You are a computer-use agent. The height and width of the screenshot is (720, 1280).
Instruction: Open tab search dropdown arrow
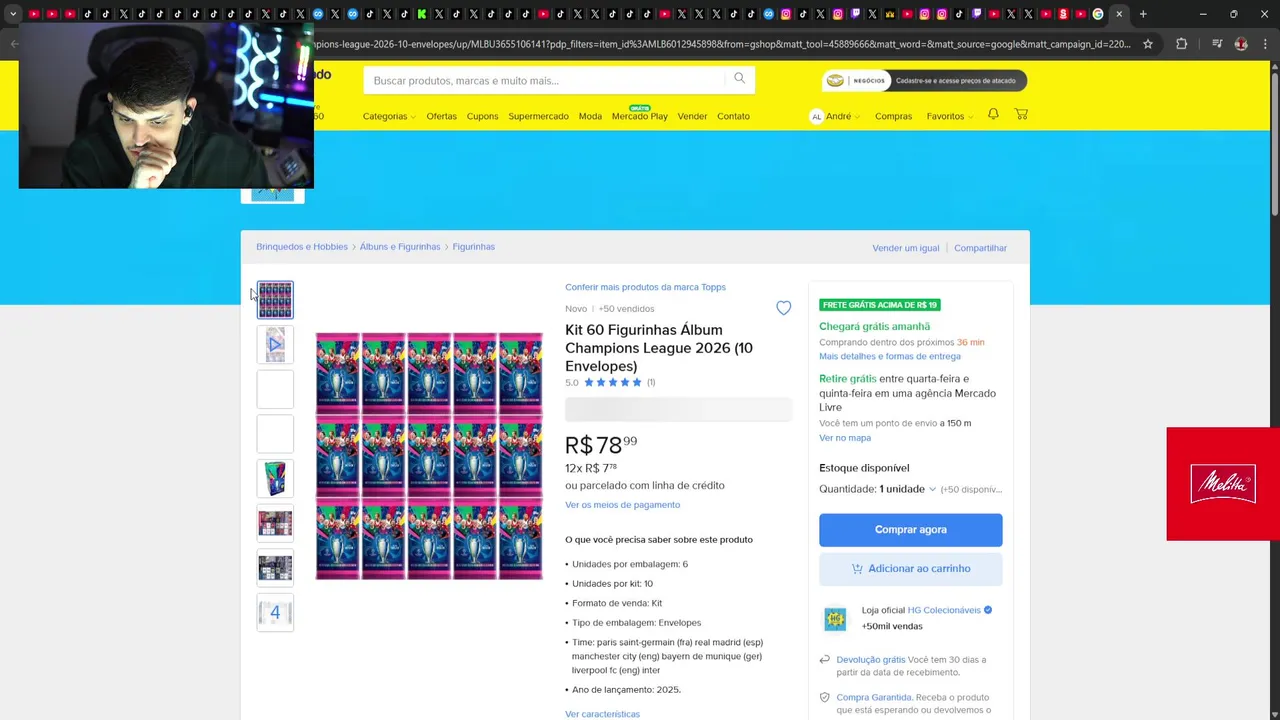pyautogui.click(x=13, y=14)
